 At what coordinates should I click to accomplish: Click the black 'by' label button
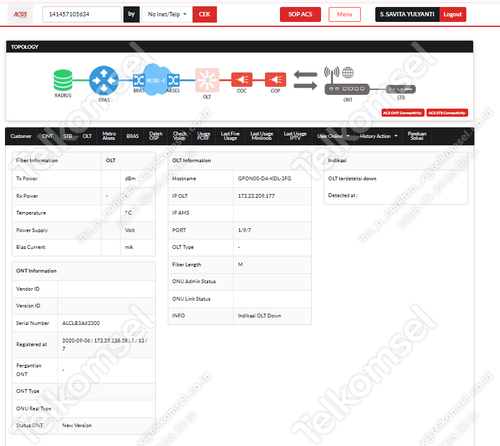tap(131, 14)
